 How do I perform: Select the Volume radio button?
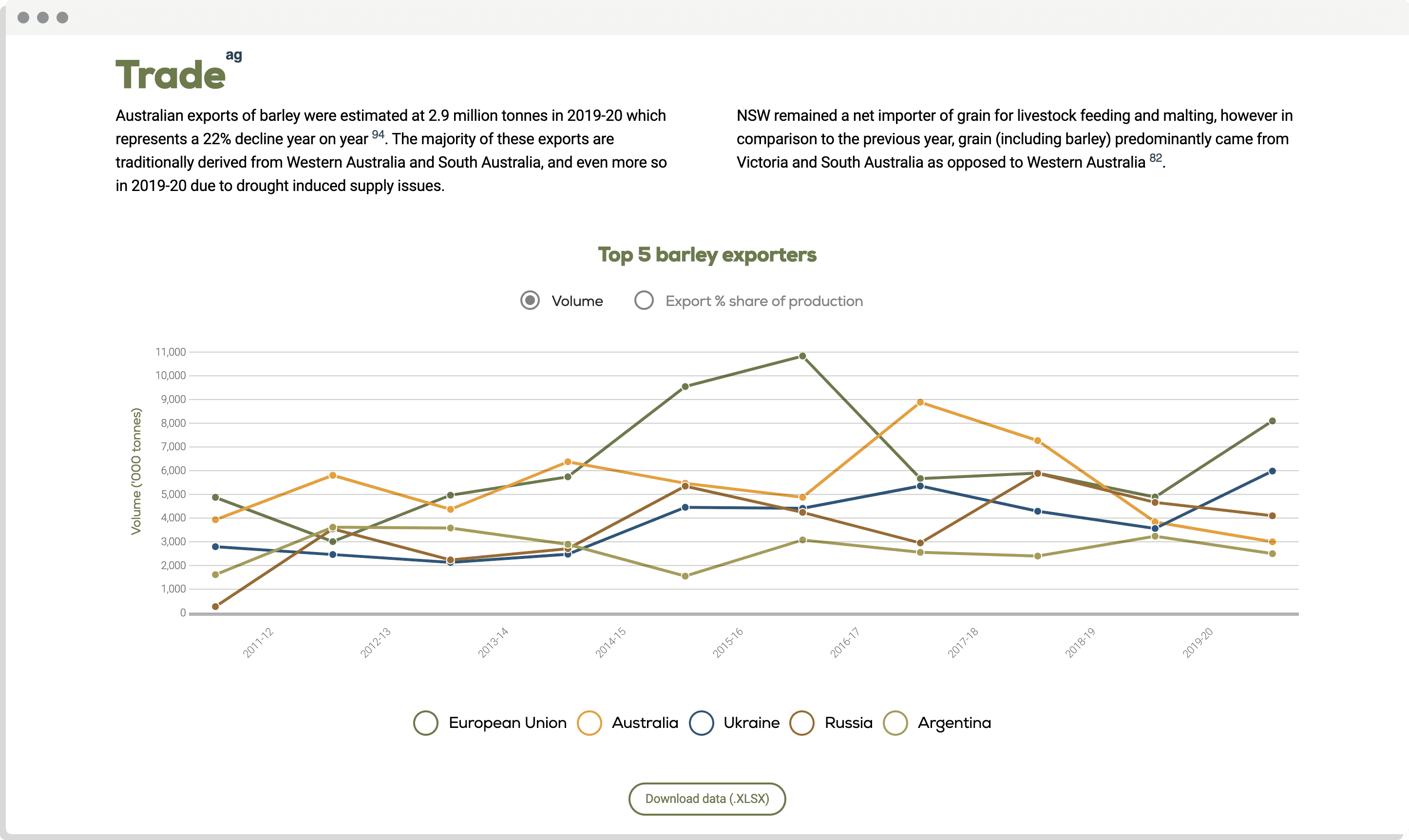click(530, 301)
